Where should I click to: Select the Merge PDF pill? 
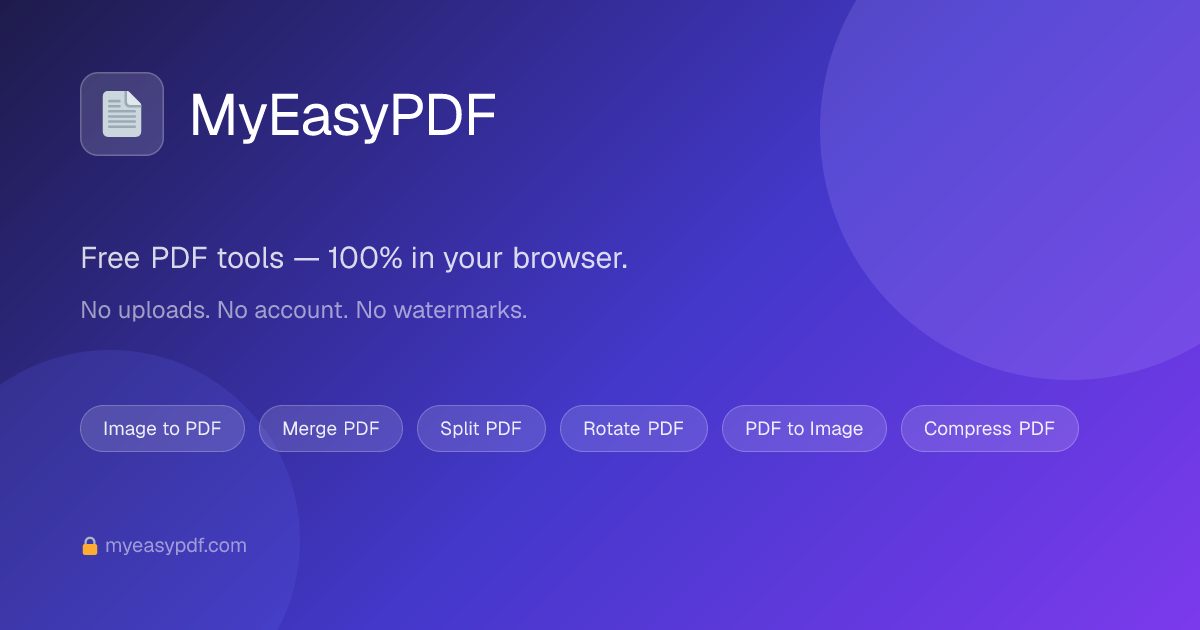(x=331, y=428)
